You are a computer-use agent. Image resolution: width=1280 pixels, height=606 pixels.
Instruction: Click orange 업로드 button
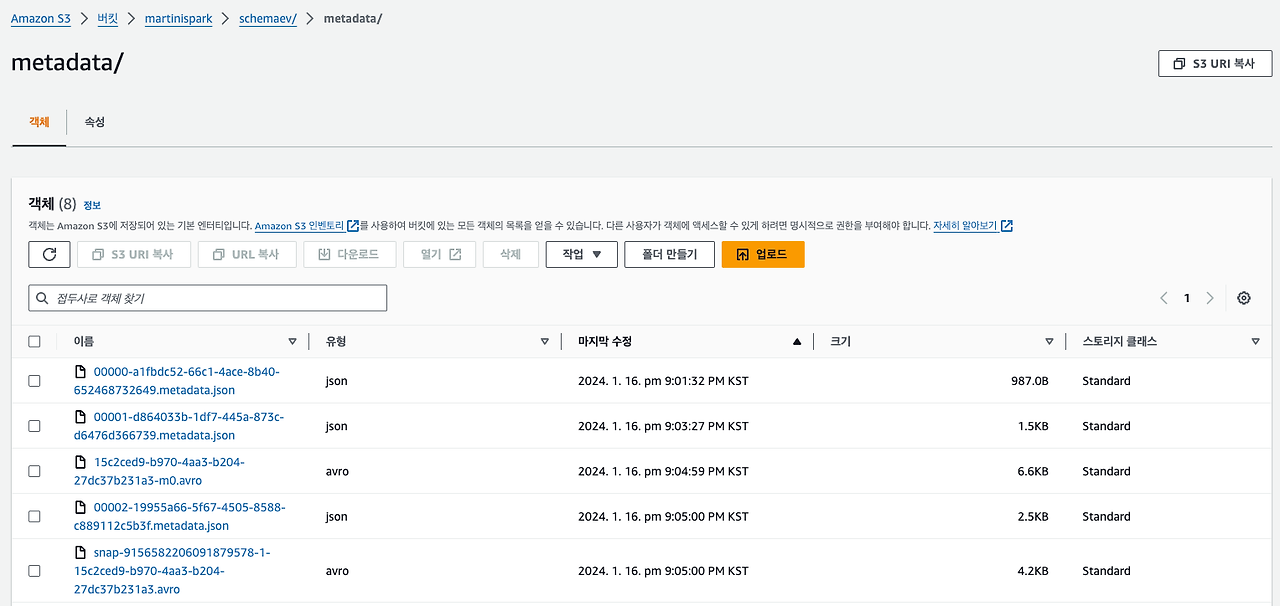tap(763, 254)
